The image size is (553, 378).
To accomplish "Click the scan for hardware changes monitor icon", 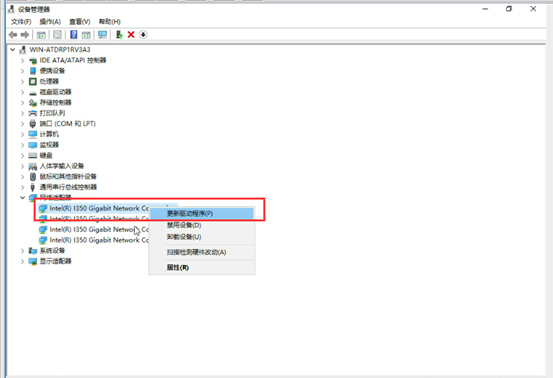I will (x=103, y=35).
